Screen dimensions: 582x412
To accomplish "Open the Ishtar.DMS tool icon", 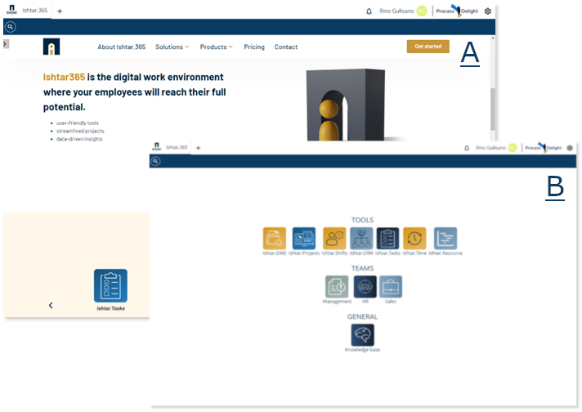I will tap(274, 238).
